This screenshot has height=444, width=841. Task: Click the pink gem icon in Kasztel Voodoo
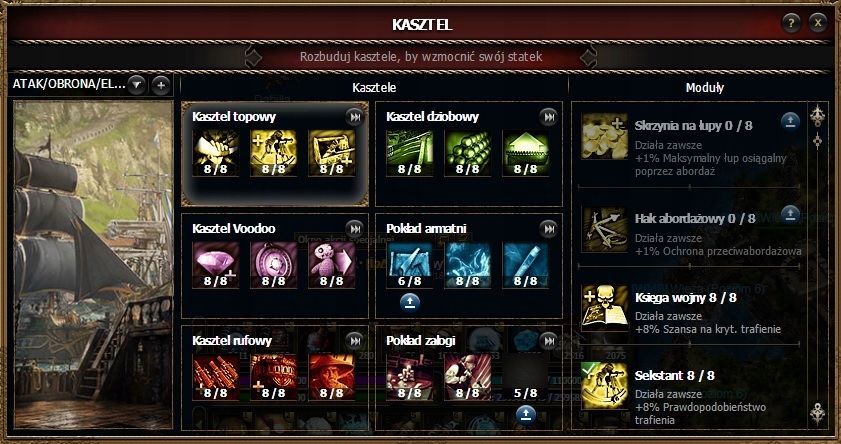pyautogui.click(x=216, y=265)
